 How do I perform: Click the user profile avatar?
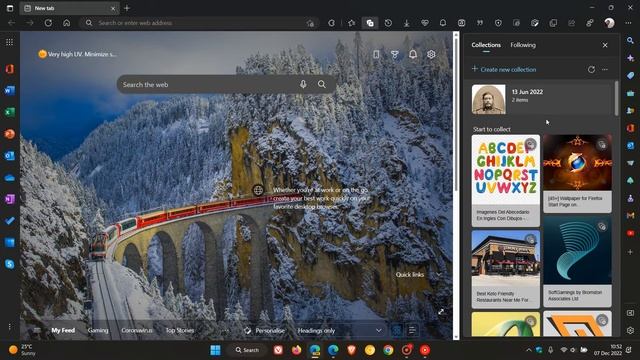pyautogui.click(x=609, y=23)
